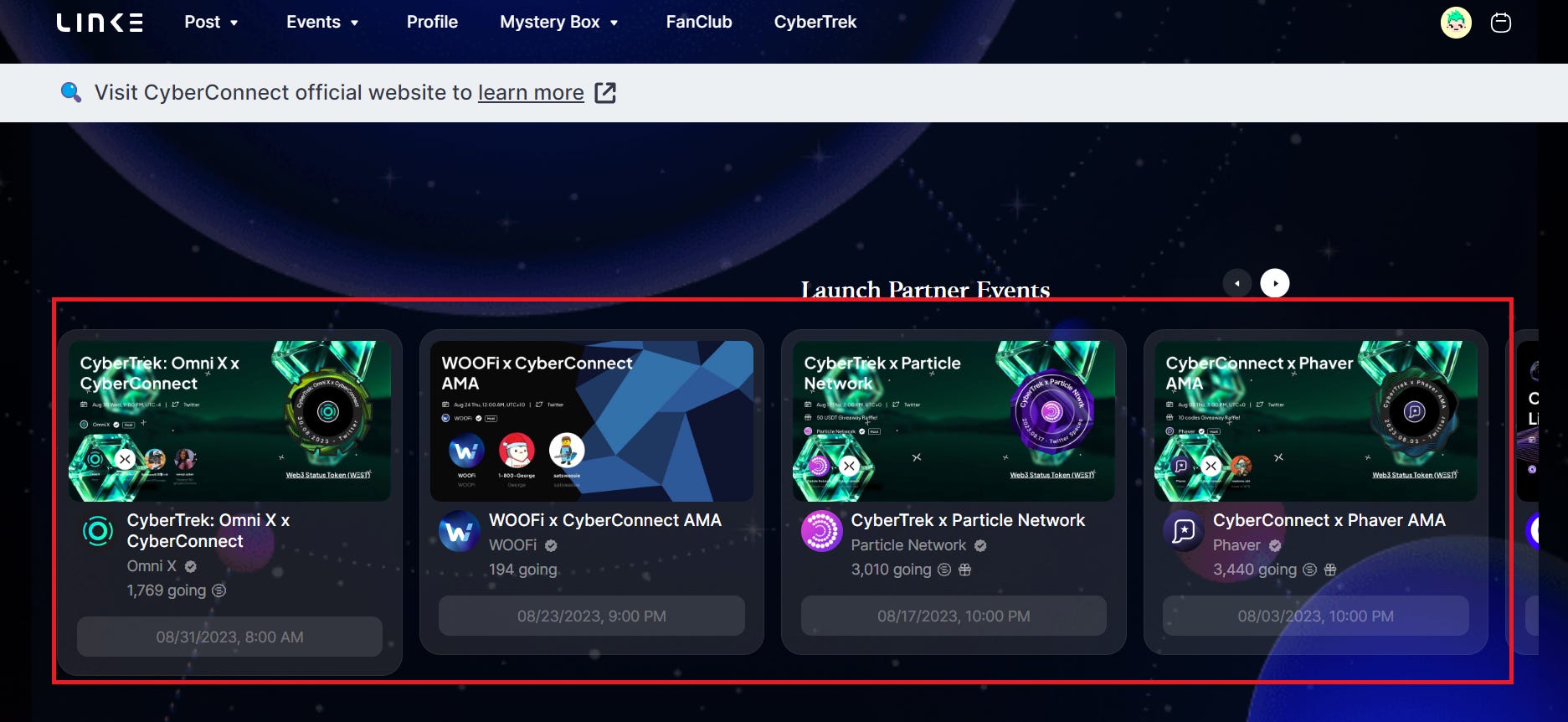The image size is (1568, 722).
Task: Expand the Events dropdown menu
Action: click(322, 22)
